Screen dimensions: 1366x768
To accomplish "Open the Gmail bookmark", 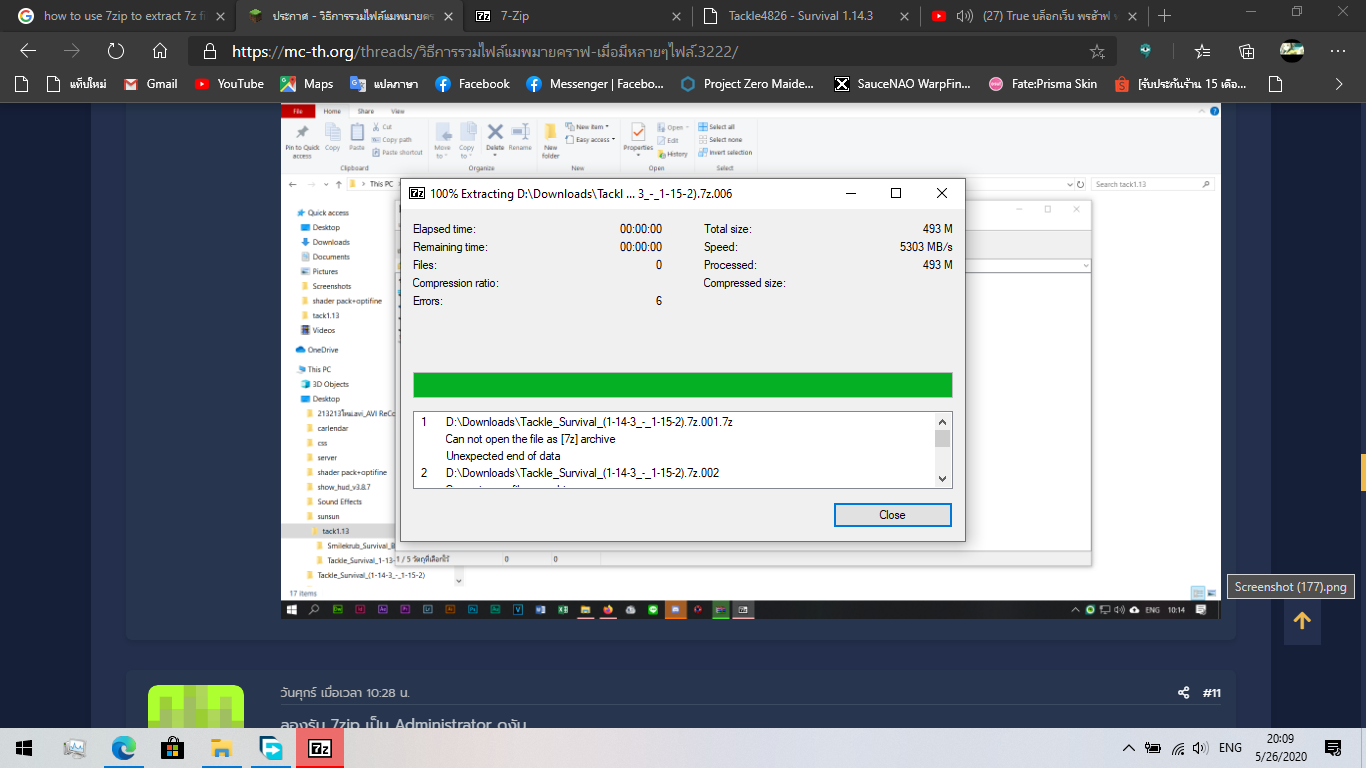I will [151, 84].
